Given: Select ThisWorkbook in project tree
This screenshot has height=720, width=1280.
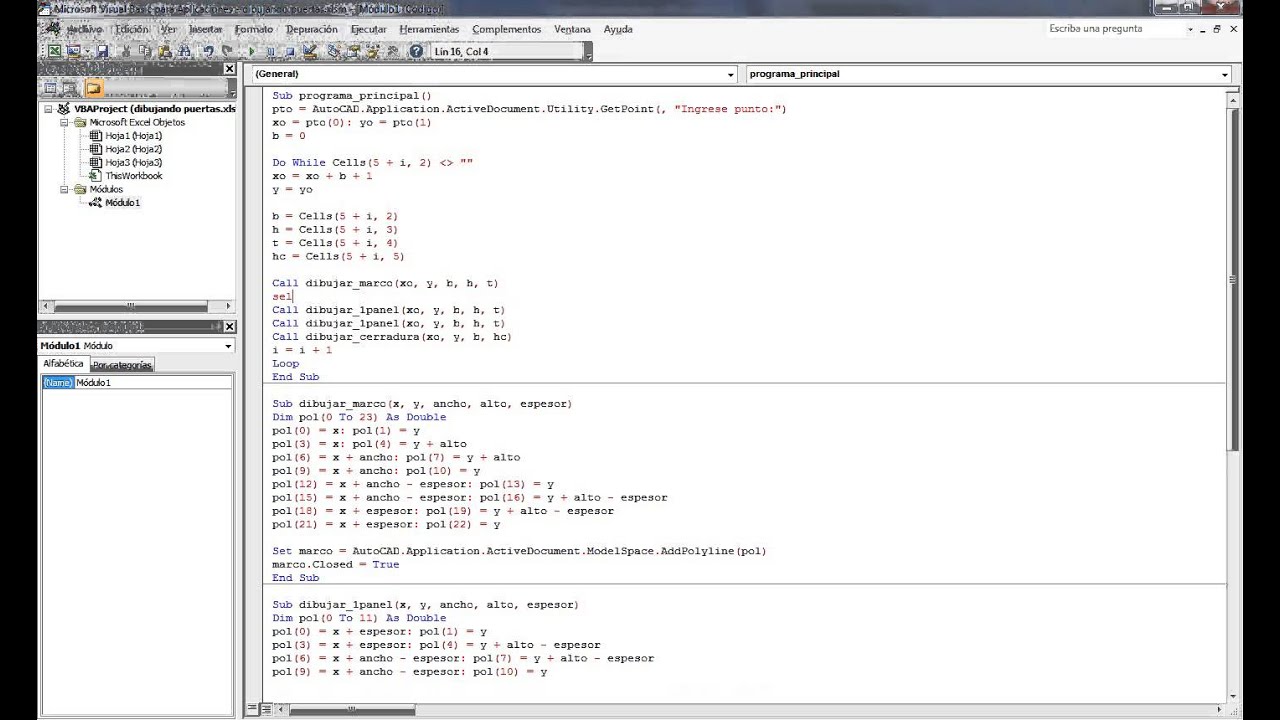Looking at the screenshot, I should 133,176.
